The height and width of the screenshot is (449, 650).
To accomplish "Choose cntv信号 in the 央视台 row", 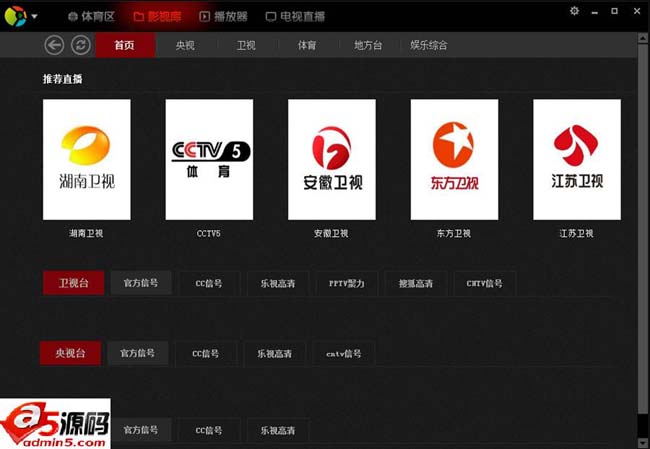I will [344, 354].
